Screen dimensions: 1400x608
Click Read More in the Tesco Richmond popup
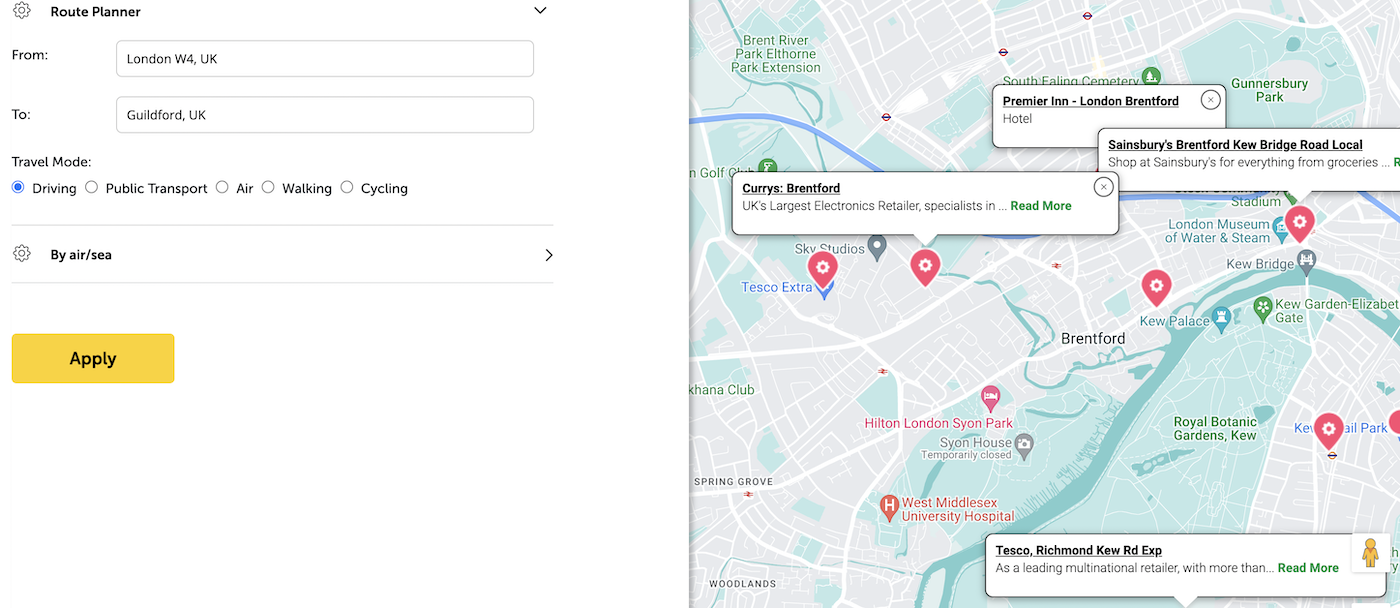coord(1308,568)
